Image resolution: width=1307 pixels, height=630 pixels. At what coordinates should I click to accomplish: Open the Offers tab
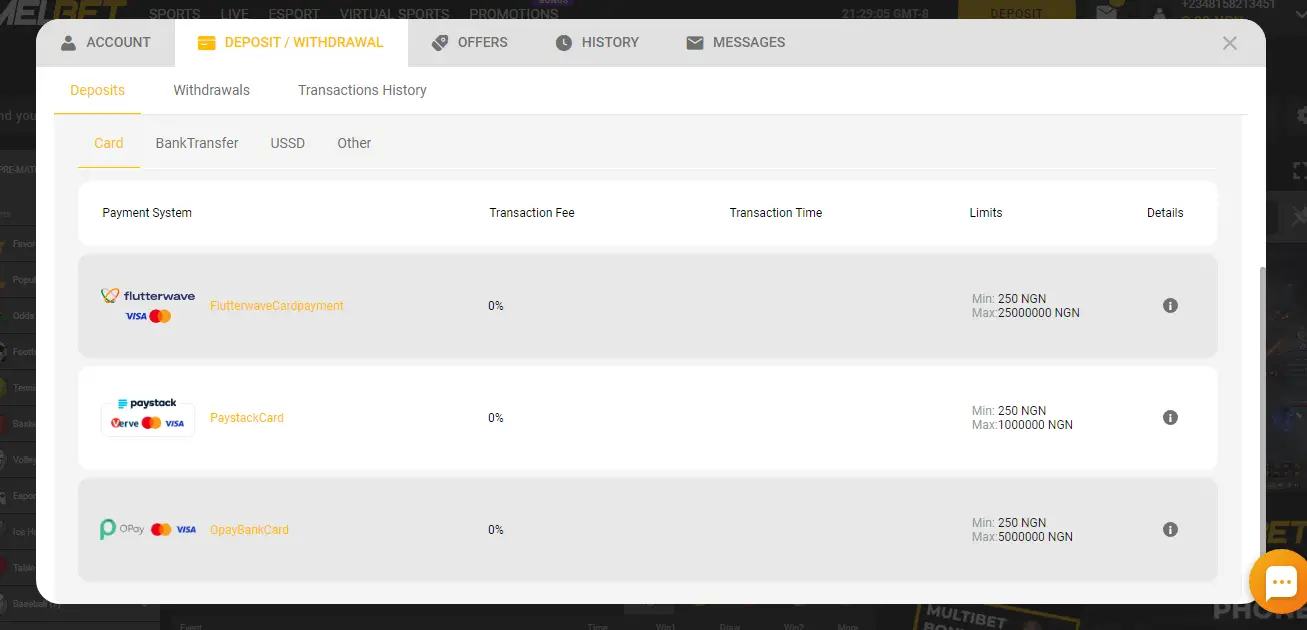click(469, 43)
